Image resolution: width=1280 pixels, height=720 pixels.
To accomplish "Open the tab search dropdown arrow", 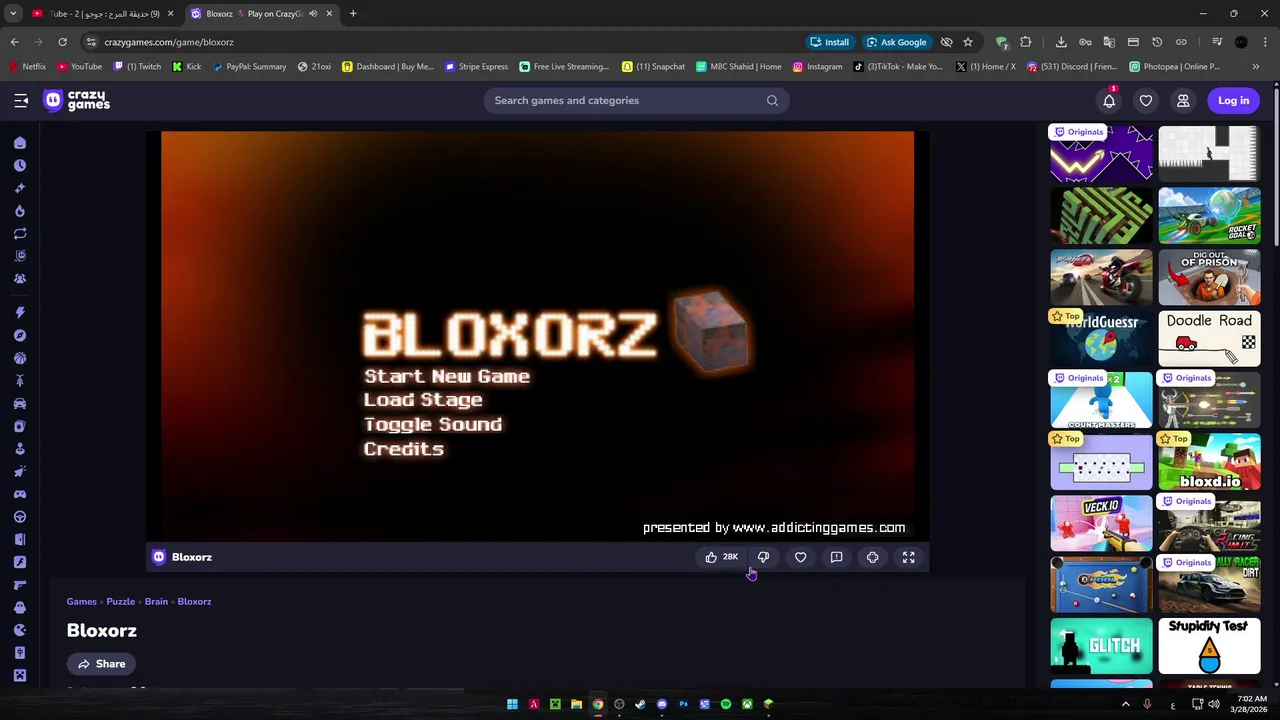I will pyautogui.click(x=13, y=14).
